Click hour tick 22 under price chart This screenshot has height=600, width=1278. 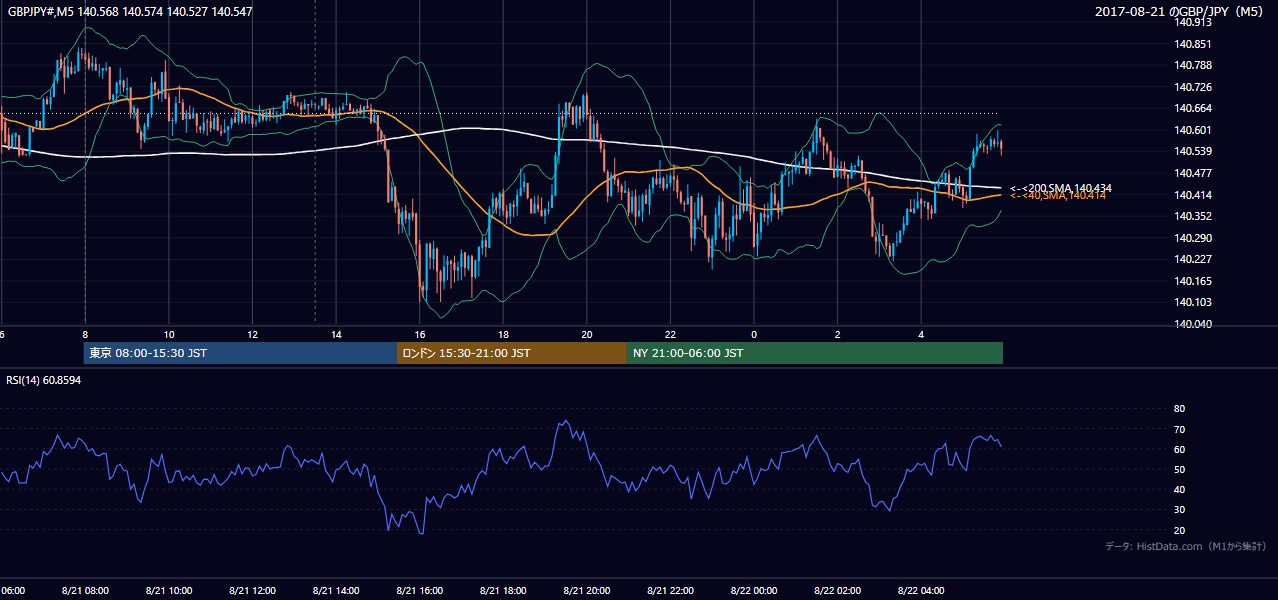pos(670,335)
